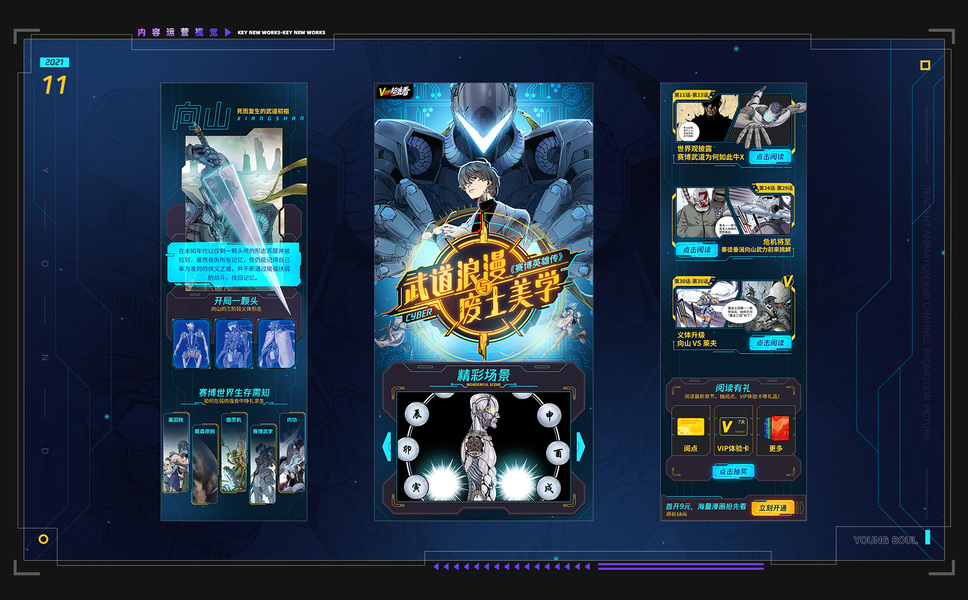968x600 pixels.
Task: Click the 辰 circle in the scene viewer
Action: pyautogui.click(x=417, y=414)
